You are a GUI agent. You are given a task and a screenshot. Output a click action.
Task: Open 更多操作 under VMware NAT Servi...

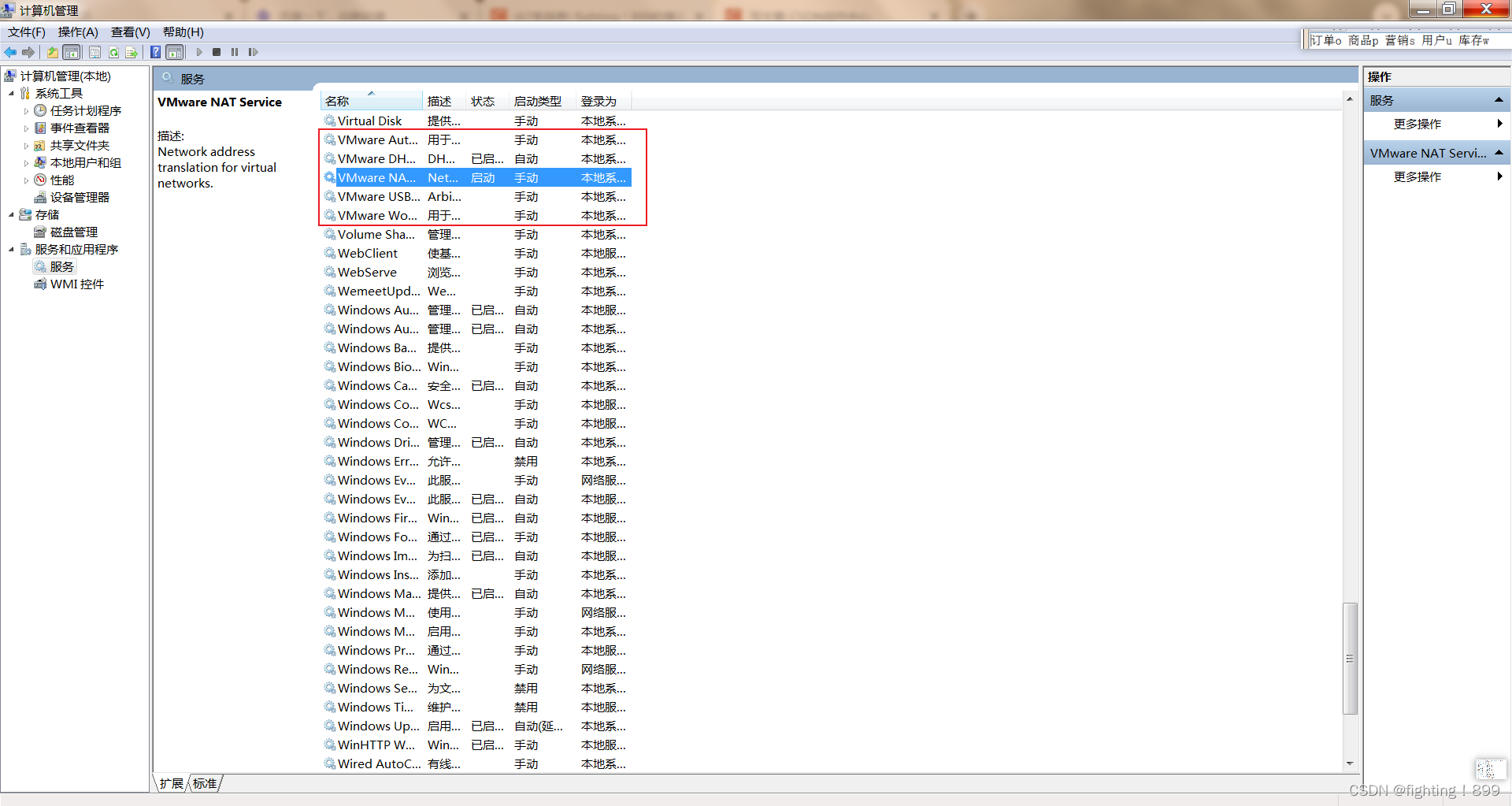(1417, 177)
